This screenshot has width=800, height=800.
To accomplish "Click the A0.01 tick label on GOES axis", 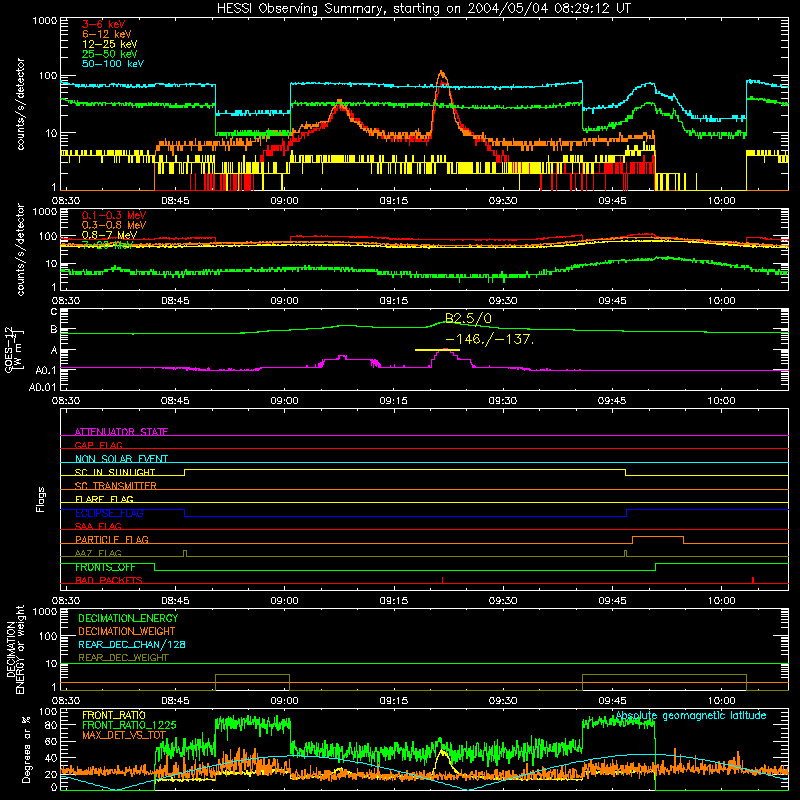I will click(x=42, y=387).
